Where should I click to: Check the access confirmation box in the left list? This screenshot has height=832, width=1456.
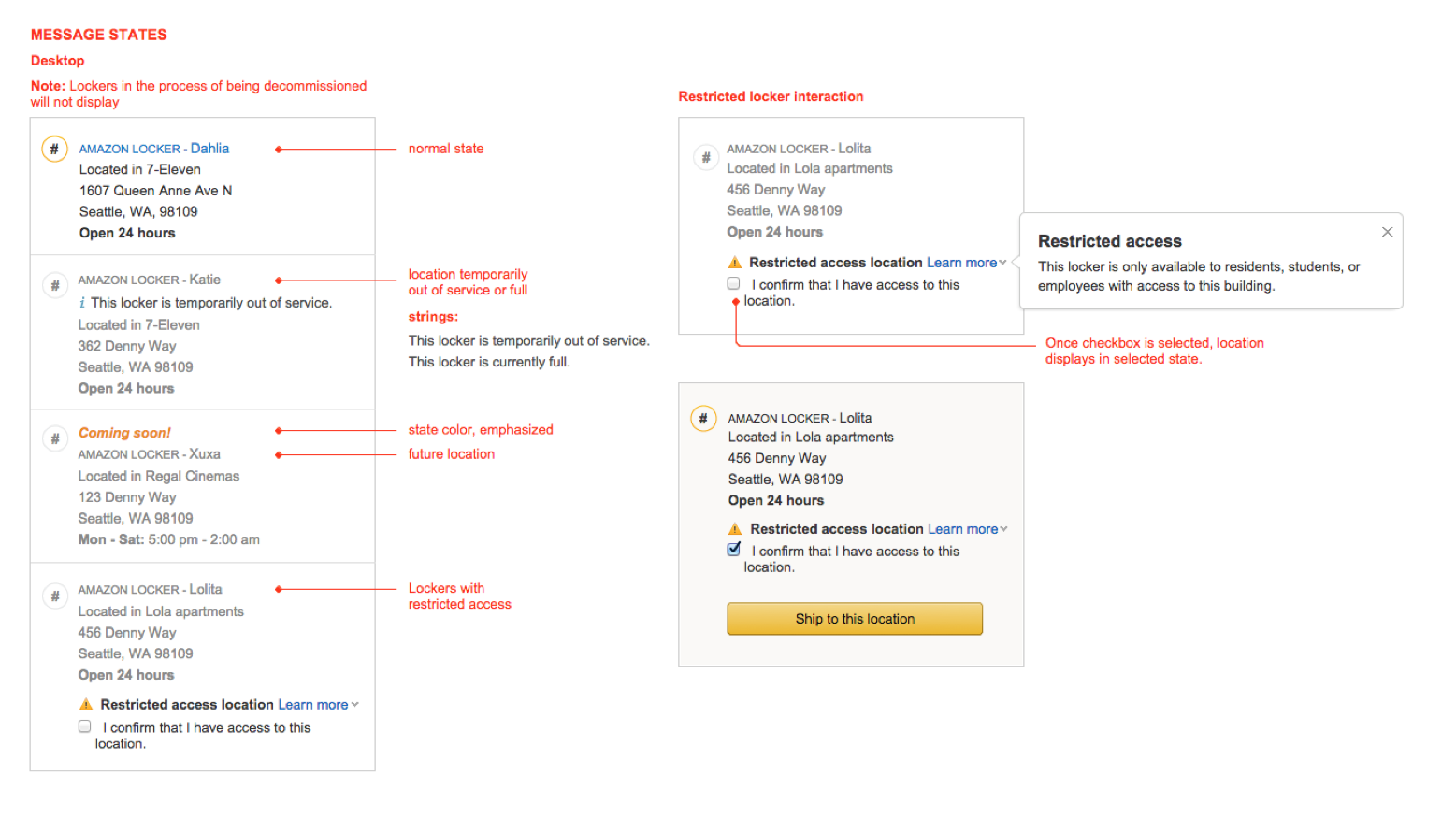[x=85, y=726]
